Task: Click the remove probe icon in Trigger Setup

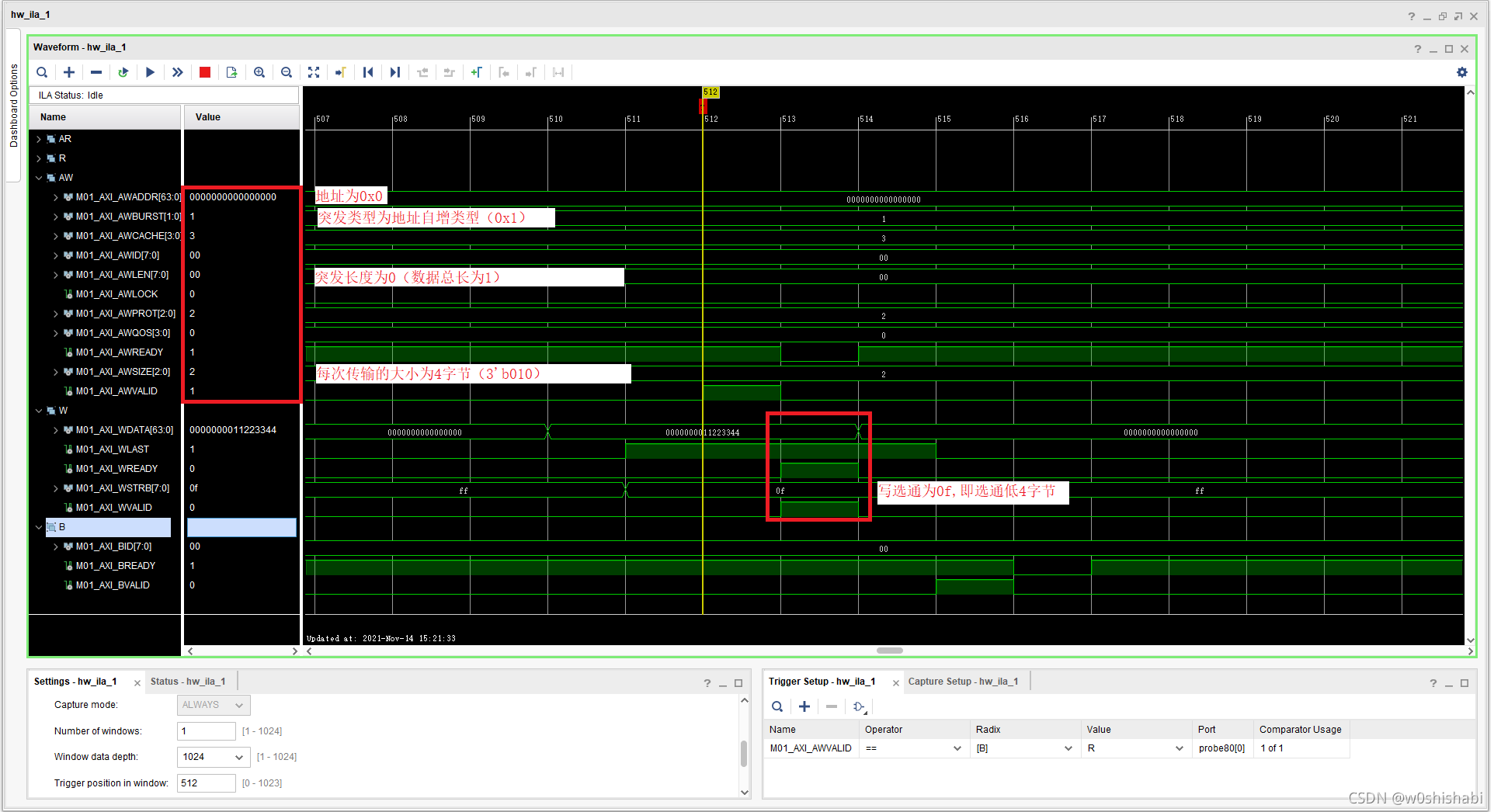Action: [x=832, y=706]
